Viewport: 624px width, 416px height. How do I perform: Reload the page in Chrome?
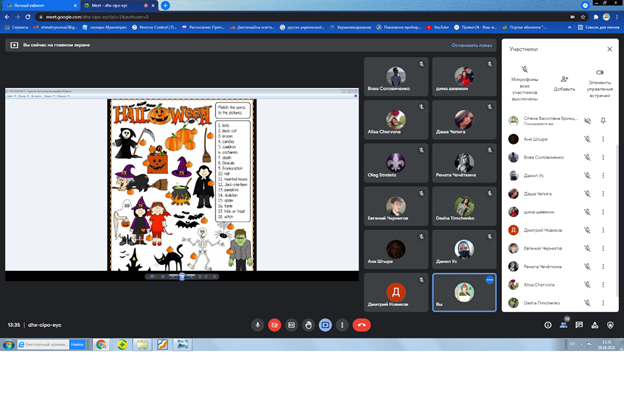pos(27,17)
